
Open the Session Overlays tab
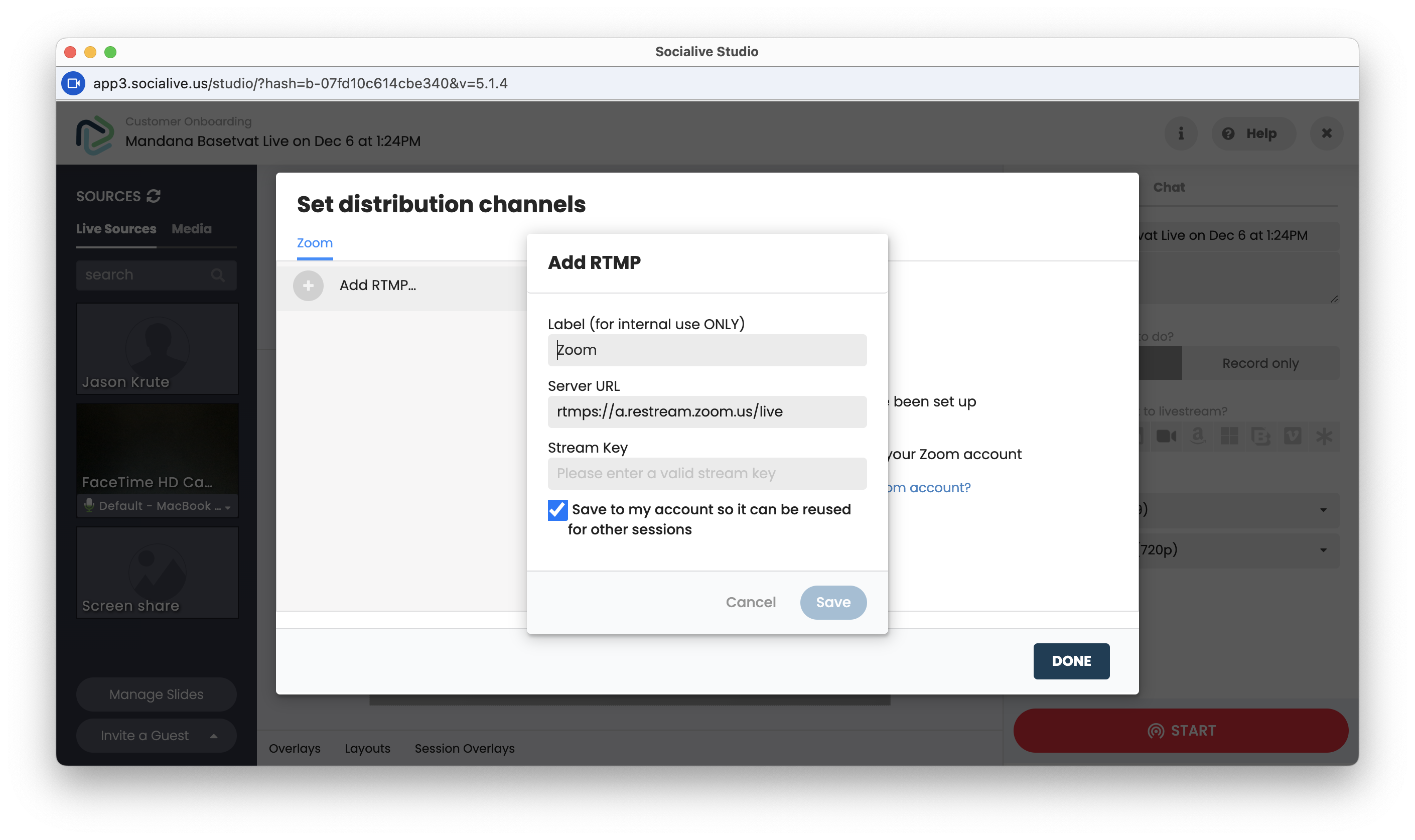(464, 748)
